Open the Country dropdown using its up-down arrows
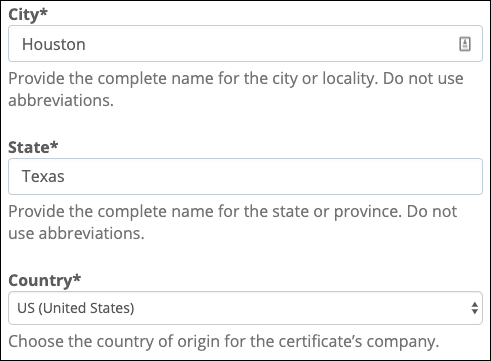 [475, 308]
